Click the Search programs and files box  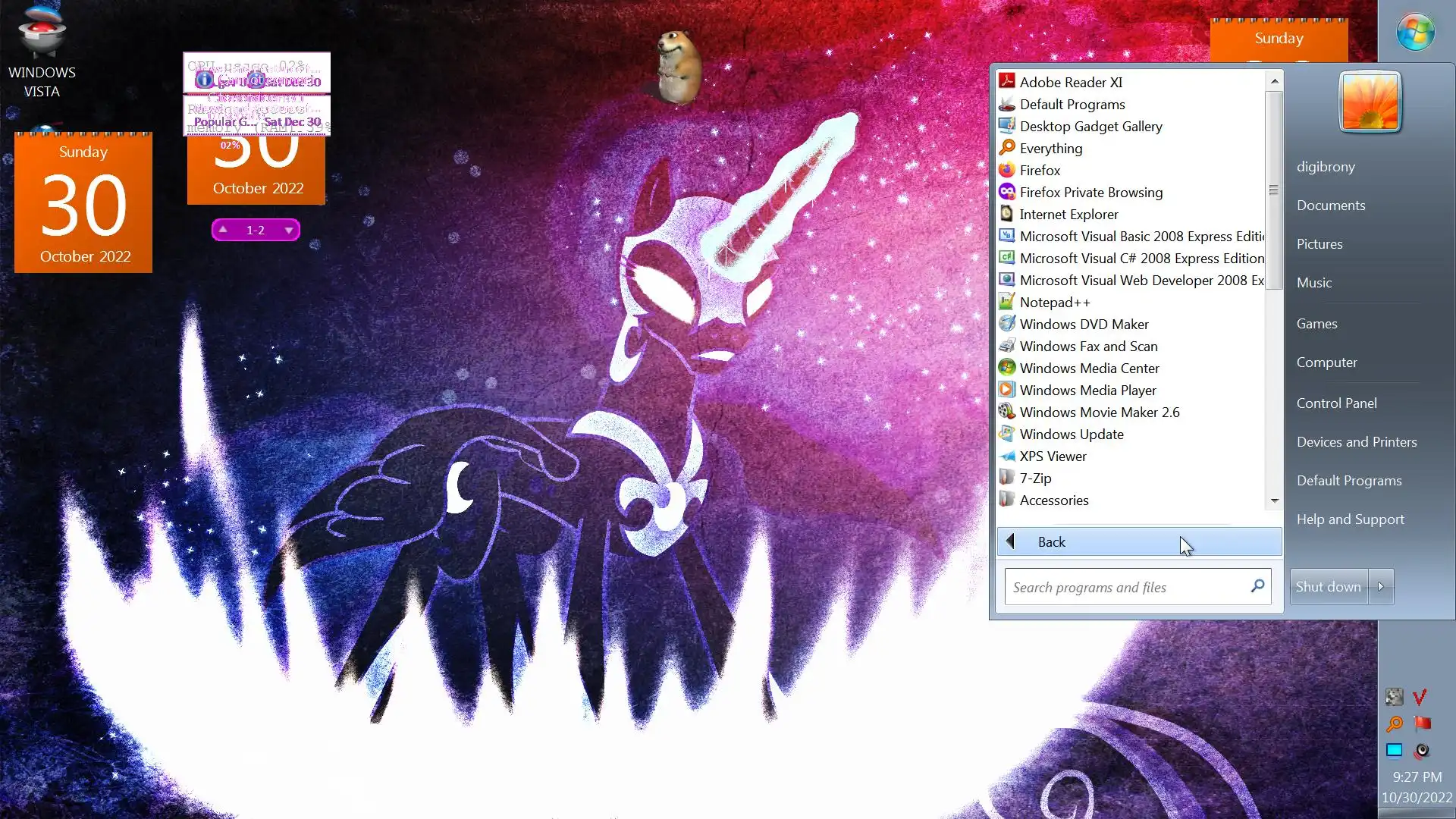tap(1126, 588)
